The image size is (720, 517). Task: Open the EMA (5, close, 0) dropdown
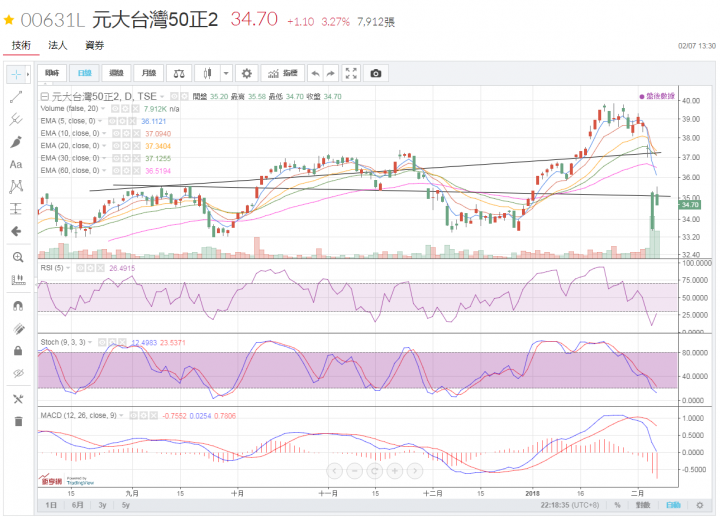tap(100, 121)
